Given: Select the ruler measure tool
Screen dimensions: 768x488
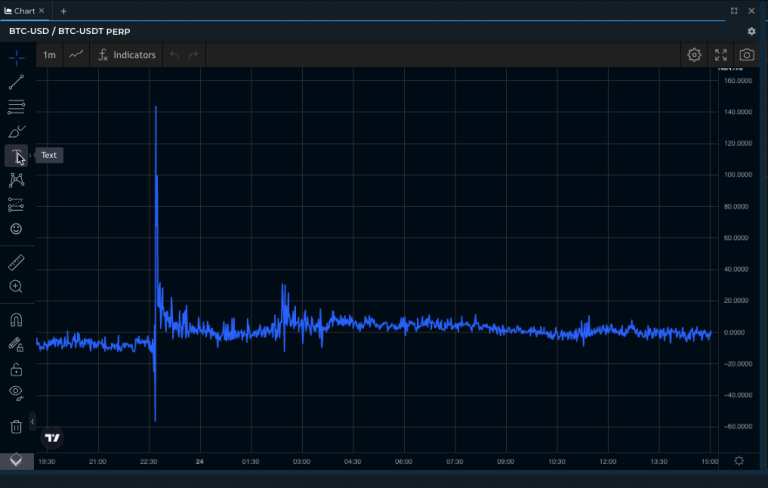Looking at the screenshot, I should (16, 263).
